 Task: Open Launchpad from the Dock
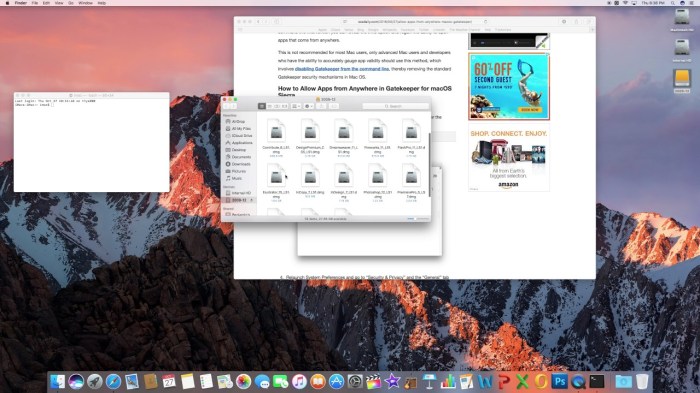pos(95,381)
